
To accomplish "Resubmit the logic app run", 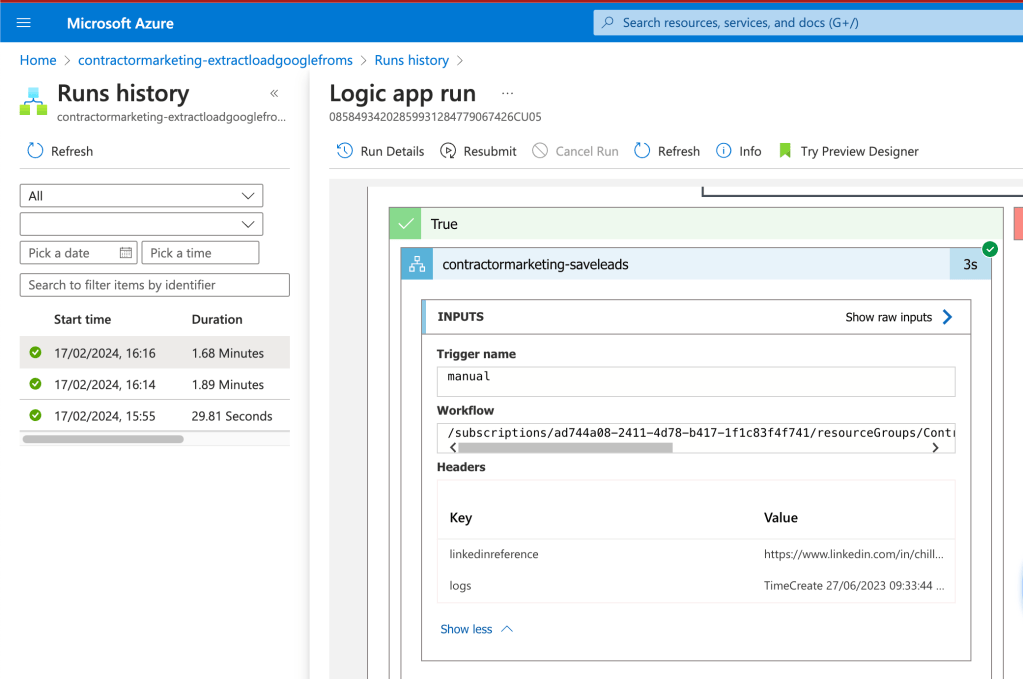I will pos(478,151).
